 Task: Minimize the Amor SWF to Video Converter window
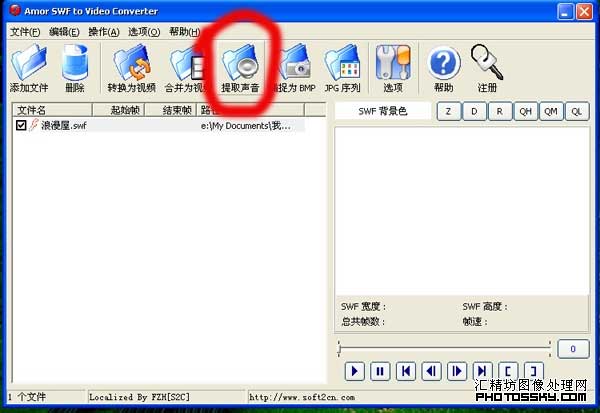(x=565, y=11)
